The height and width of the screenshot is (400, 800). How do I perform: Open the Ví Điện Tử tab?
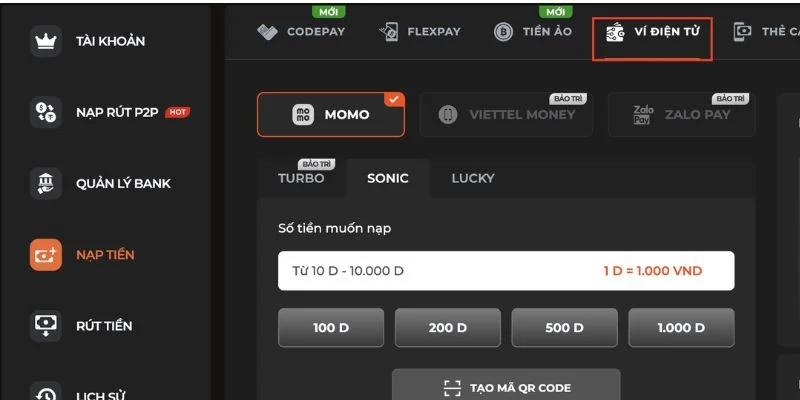pyautogui.click(x=652, y=38)
